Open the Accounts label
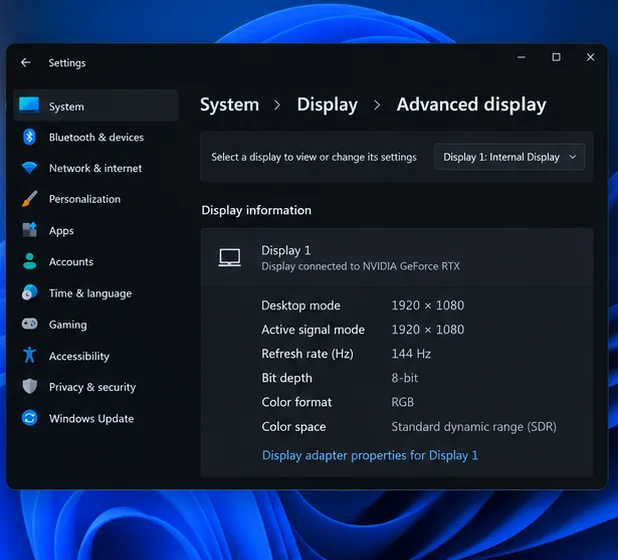The image size is (618, 560). [71, 262]
